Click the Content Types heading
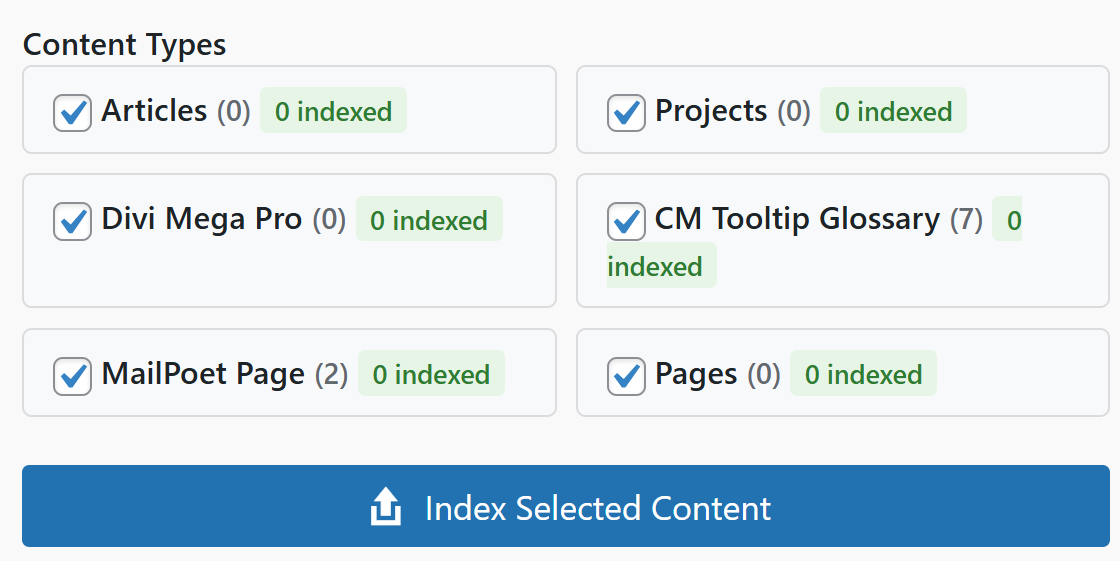The height and width of the screenshot is (561, 1120). click(125, 45)
